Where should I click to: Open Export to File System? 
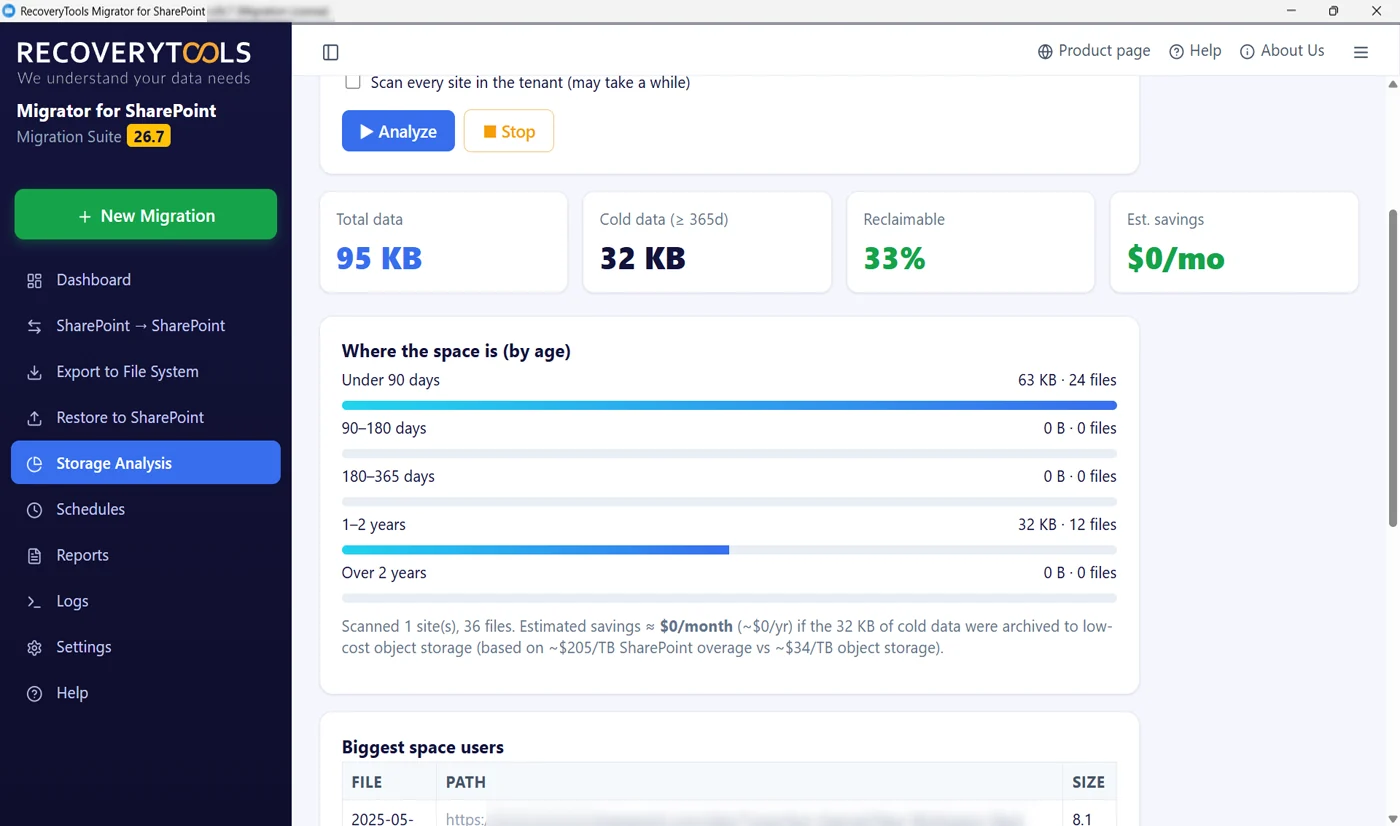146,372
